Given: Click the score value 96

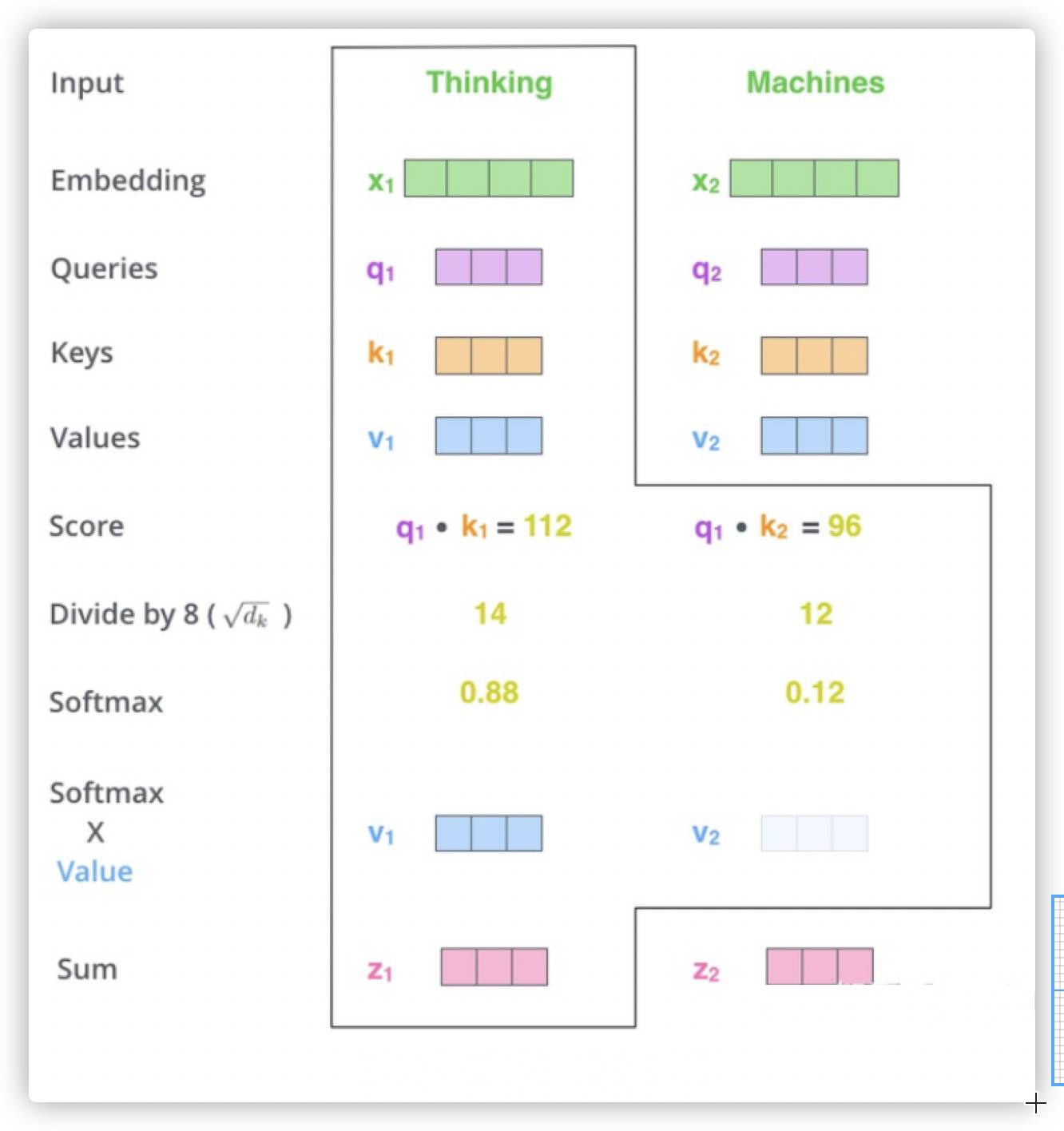Looking at the screenshot, I should 844,526.
